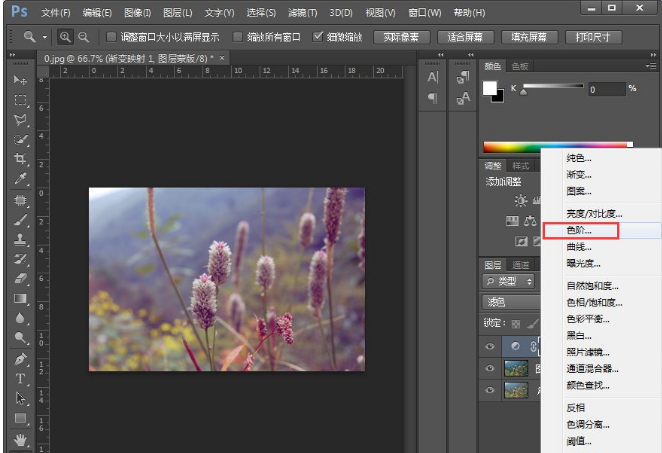The width and height of the screenshot is (662, 453).
Task: Select the Move tool
Action: [20, 79]
